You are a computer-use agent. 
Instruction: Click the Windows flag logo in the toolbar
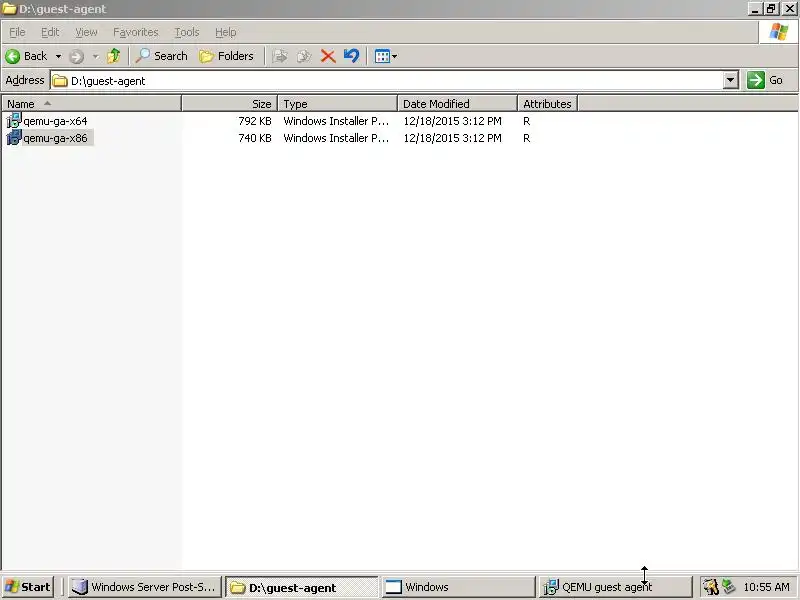click(779, 32)
